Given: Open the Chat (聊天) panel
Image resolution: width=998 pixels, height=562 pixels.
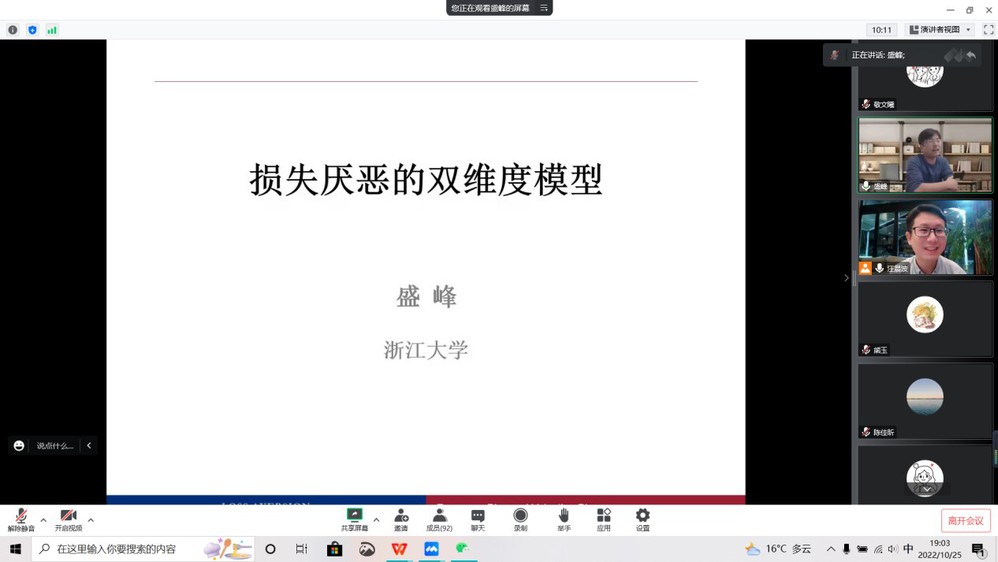Looking at the screenshot, I should [478, 519].
